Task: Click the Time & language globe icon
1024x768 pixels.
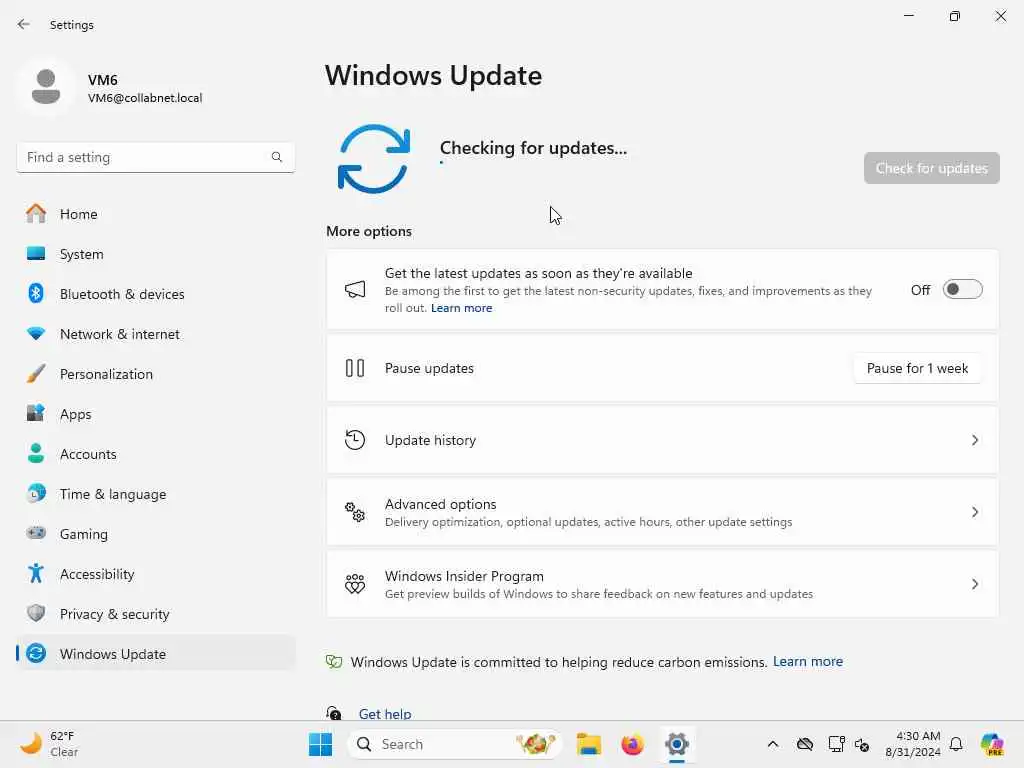Action: (x=36, y=493)
